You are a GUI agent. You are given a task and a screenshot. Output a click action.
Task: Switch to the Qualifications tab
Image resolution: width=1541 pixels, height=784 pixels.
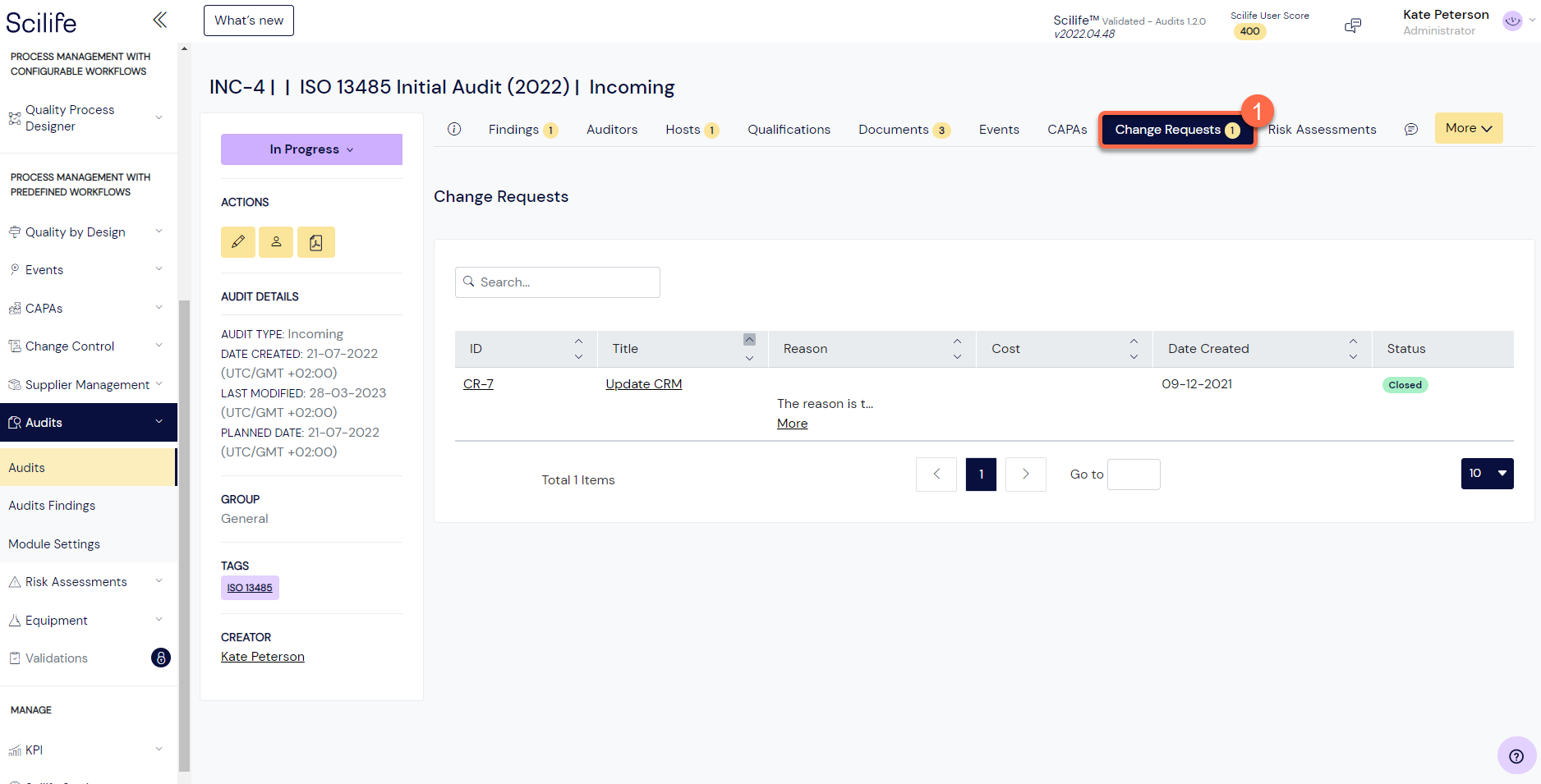(x=789, y=130)
